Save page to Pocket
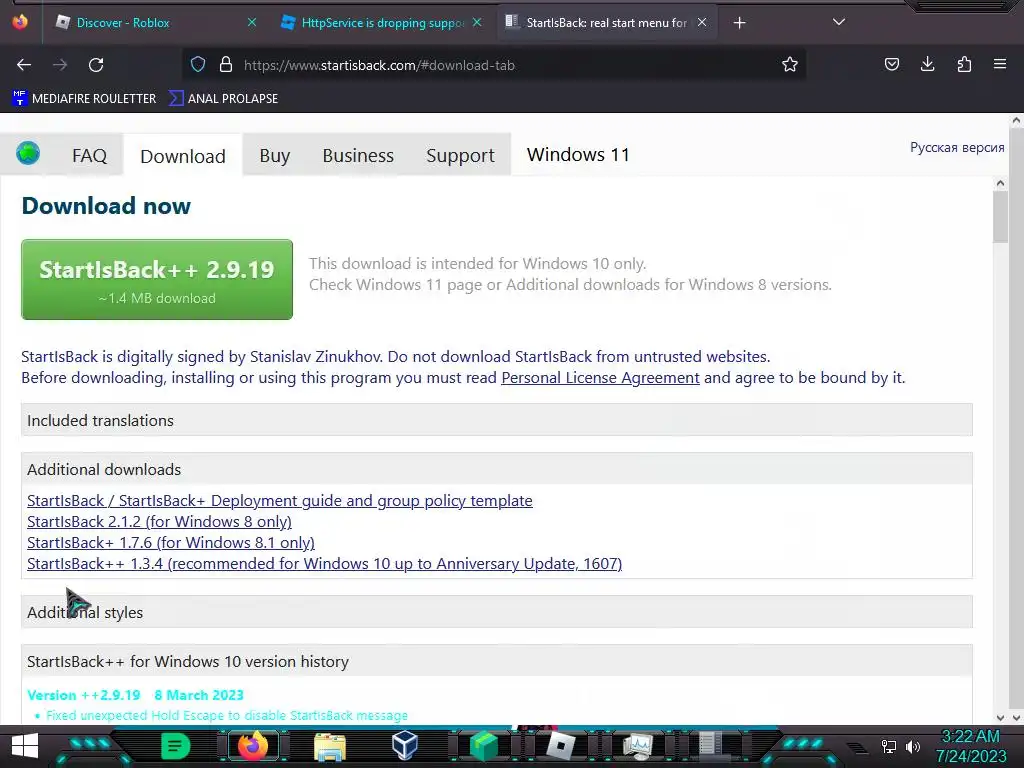The height and width of the screenshot is (768, 1024). (x=891, y=64)
